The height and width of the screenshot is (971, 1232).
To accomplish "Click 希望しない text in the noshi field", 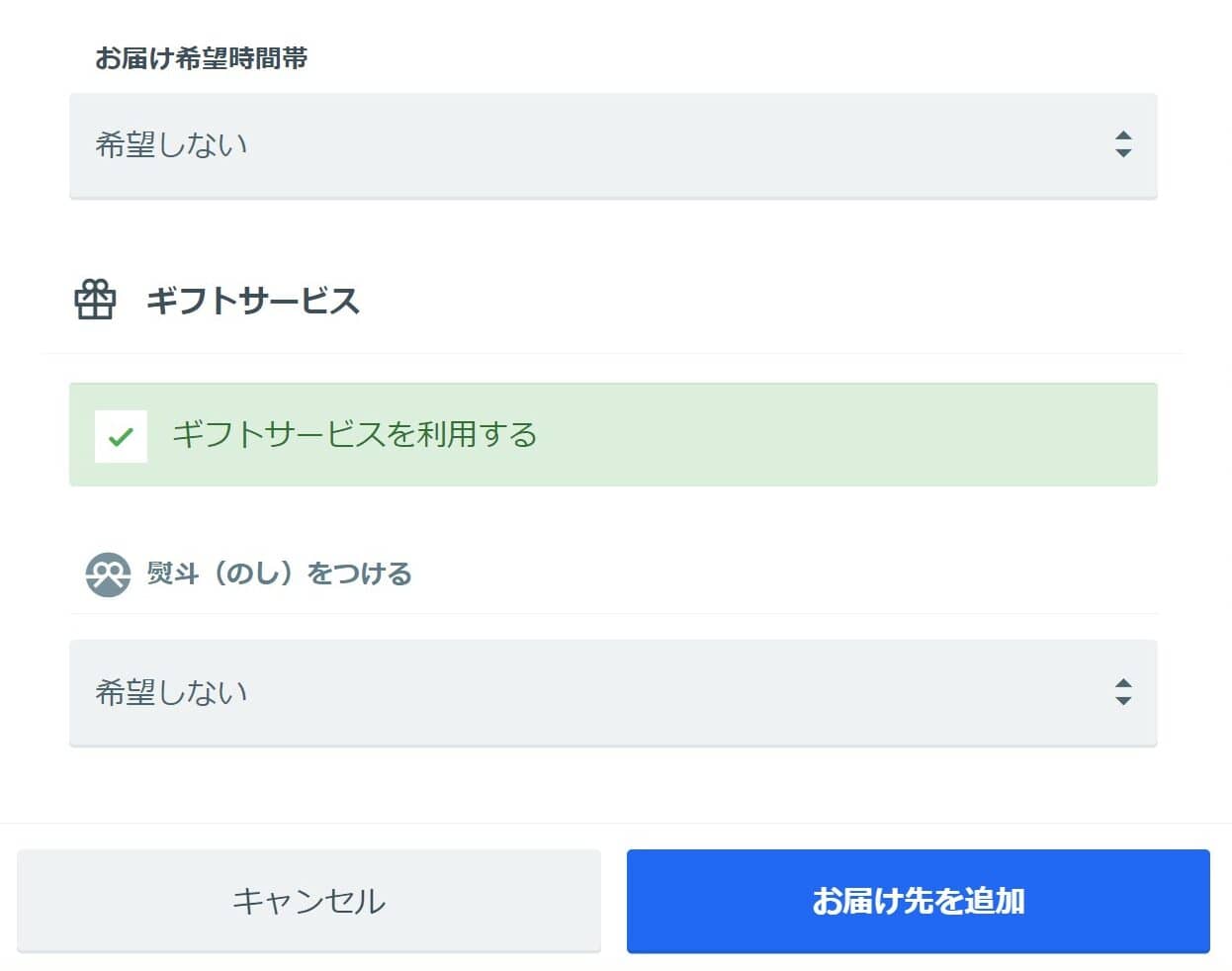I will (x=171, y=692).
